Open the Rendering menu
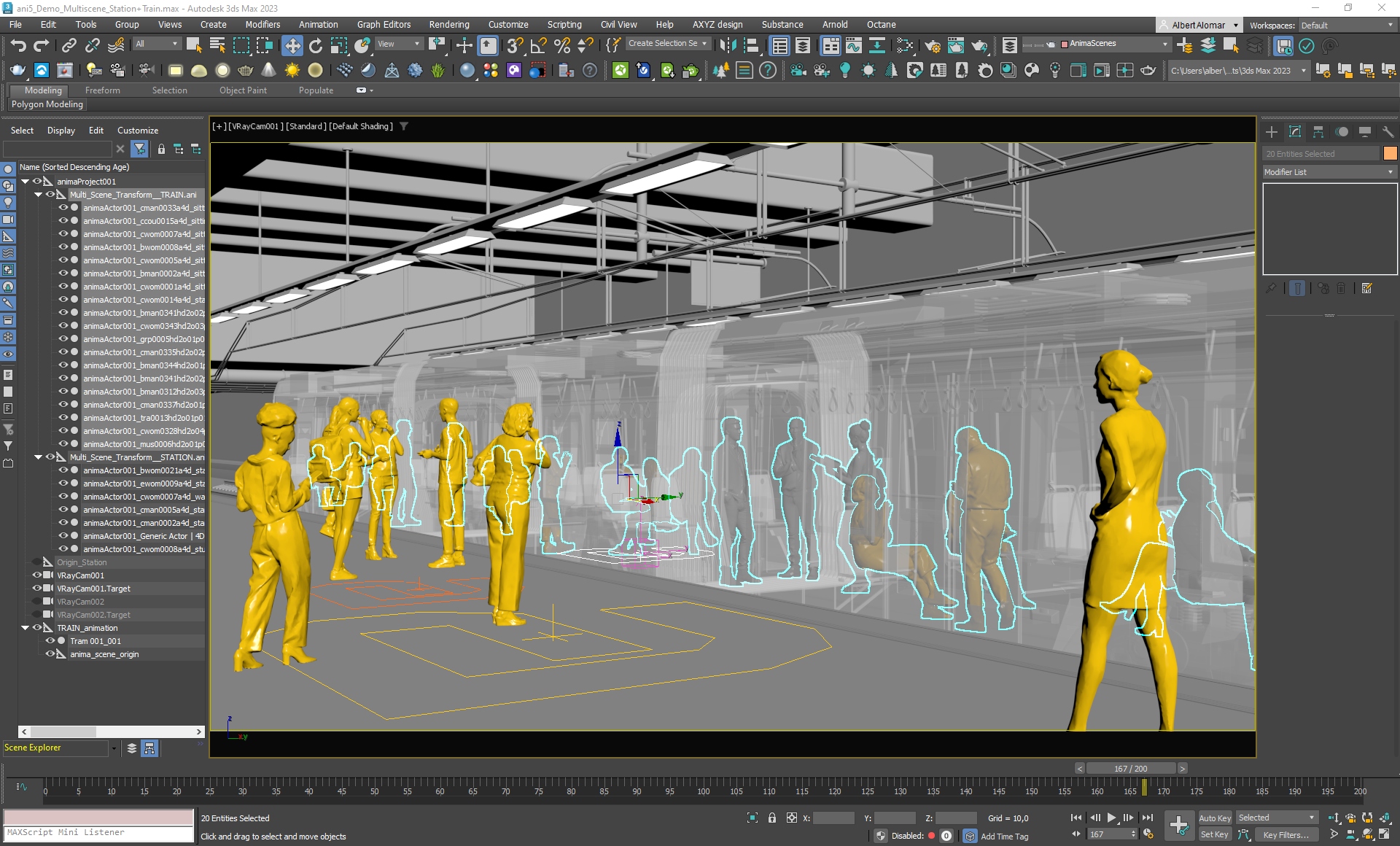The image size is (1400, 846). [448, 24]
